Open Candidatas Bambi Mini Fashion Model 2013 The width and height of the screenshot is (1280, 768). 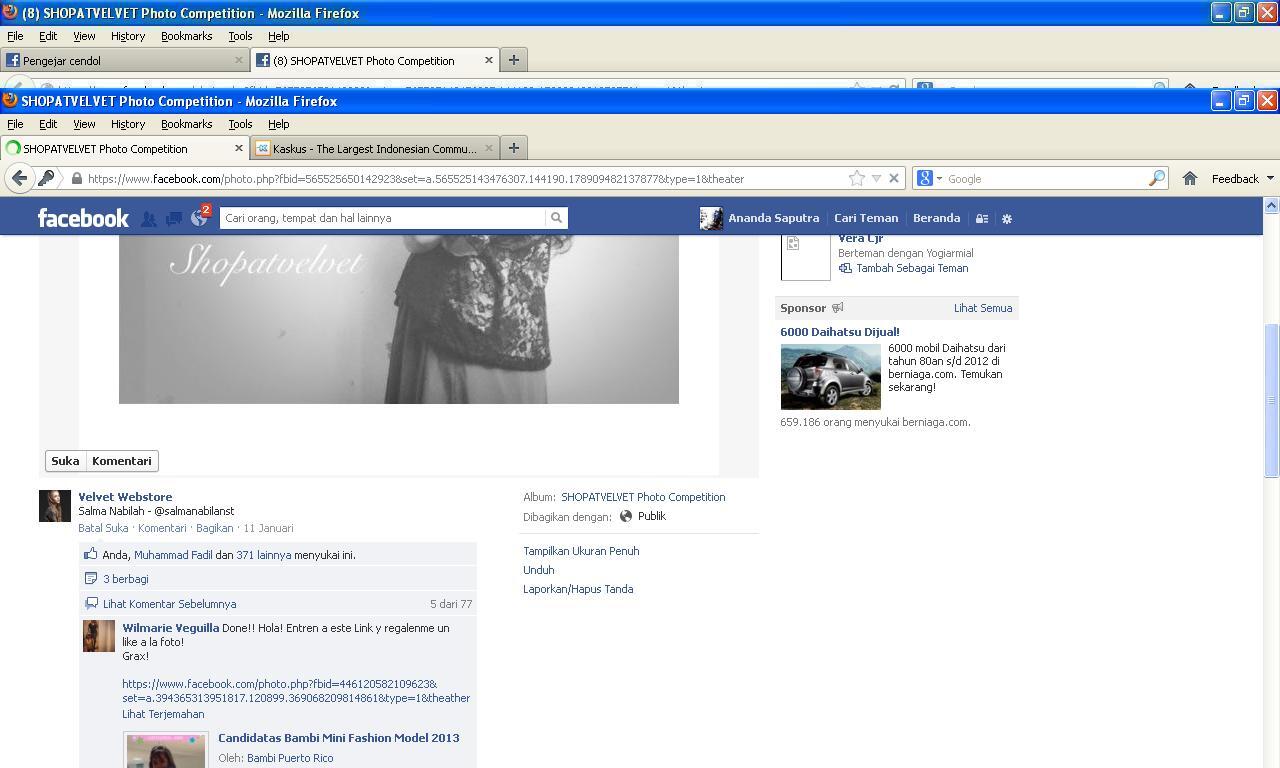pos(339,738)
